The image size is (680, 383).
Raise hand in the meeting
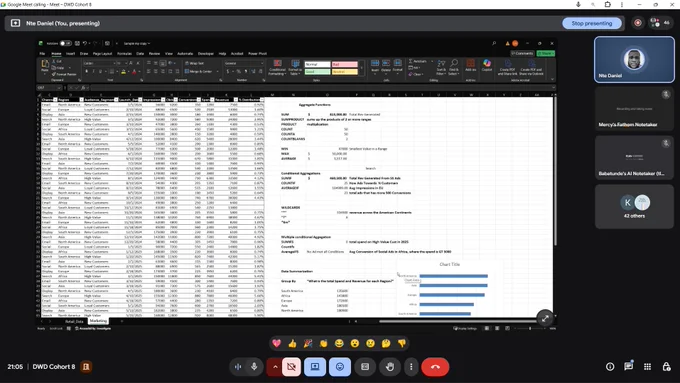(390, 367)
